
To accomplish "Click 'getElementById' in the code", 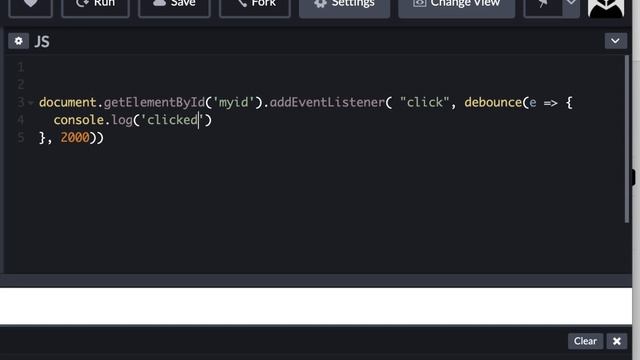I will (x=154, y=102).
